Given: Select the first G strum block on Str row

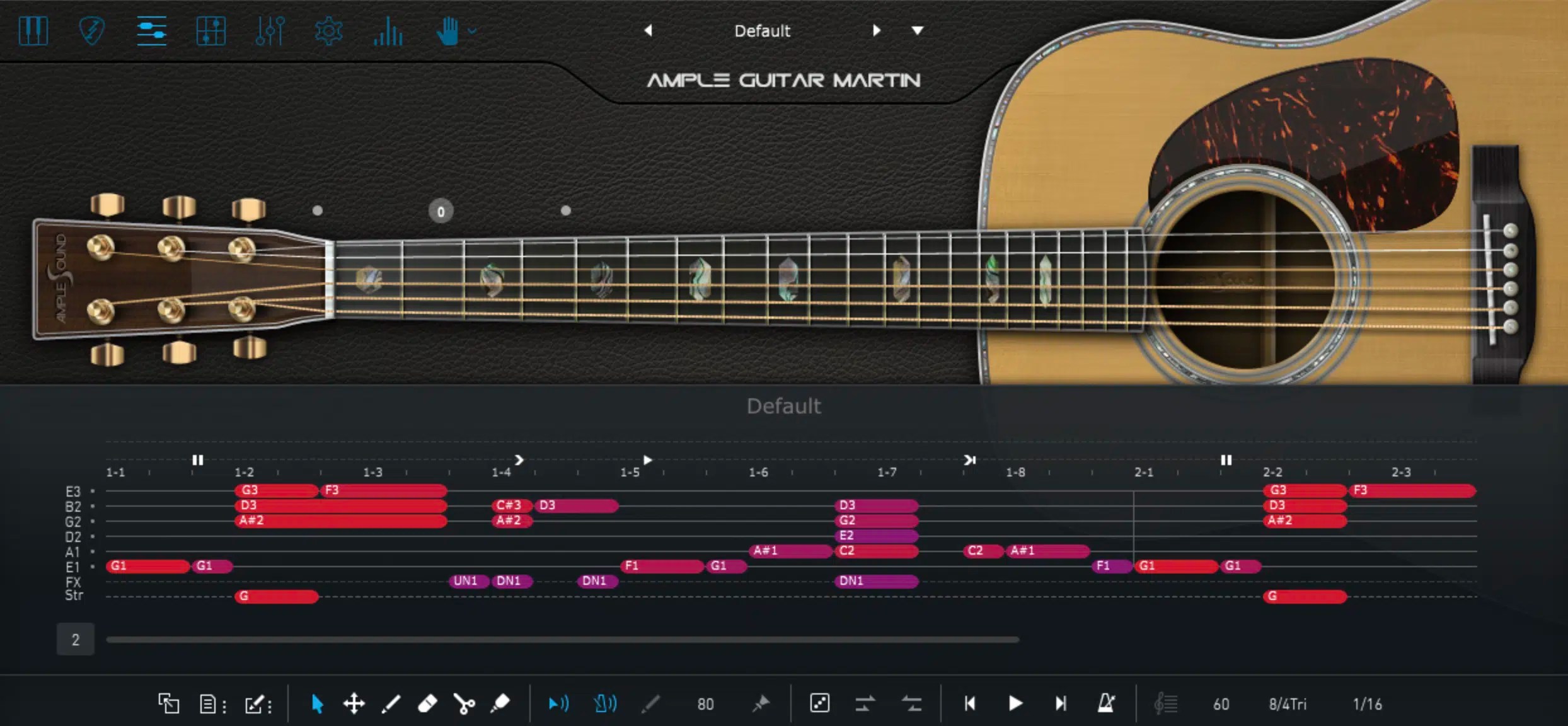Looking at the screenshot, I should [x=277, y=596].
